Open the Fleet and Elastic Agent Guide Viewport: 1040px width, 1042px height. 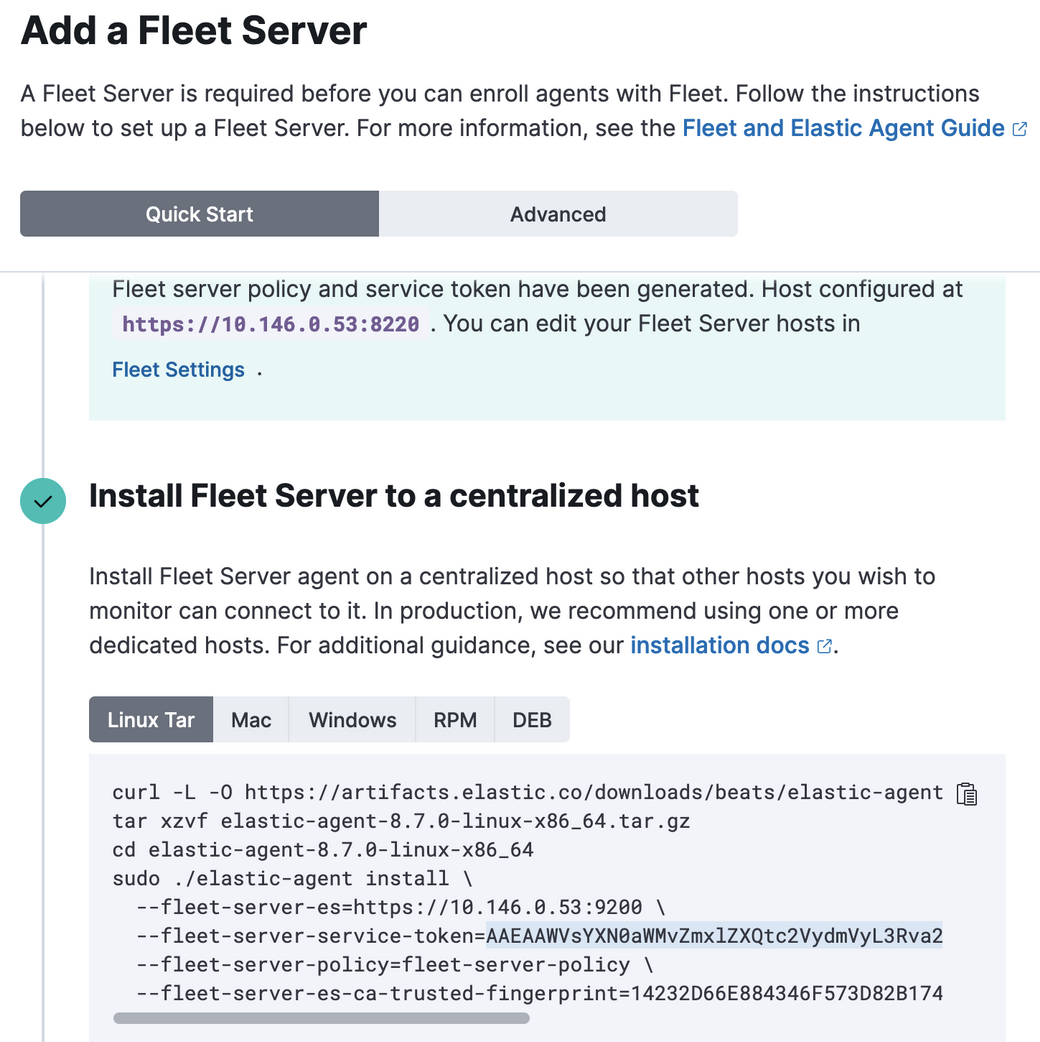point(843,128)
